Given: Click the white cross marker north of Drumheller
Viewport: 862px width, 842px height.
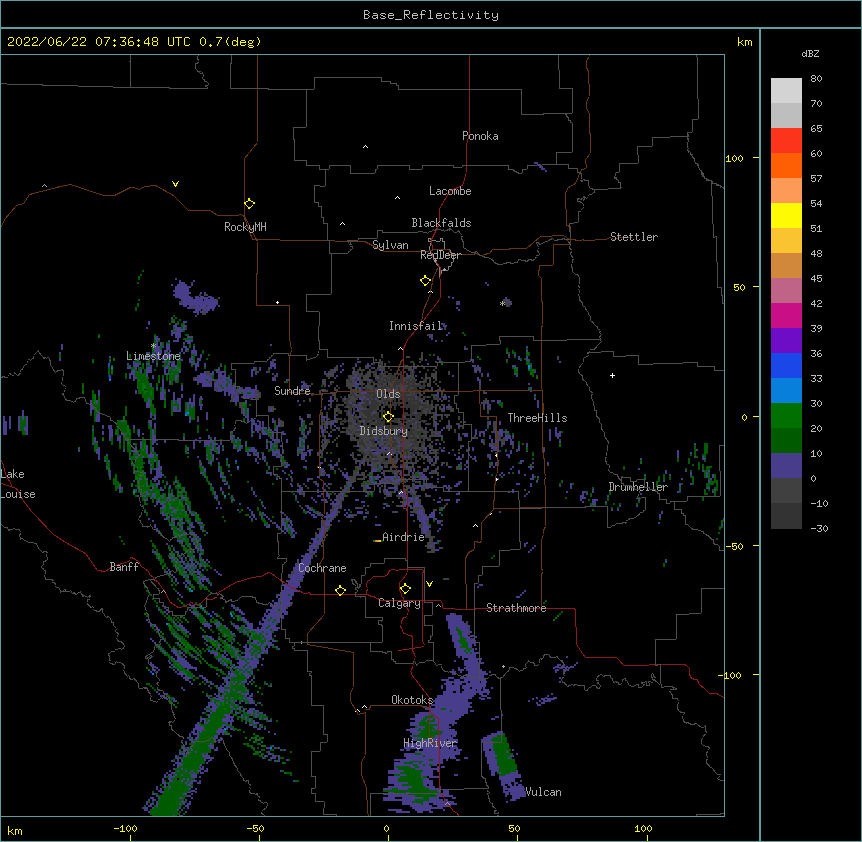Looking at the screenshot, I should click(612, 375).
